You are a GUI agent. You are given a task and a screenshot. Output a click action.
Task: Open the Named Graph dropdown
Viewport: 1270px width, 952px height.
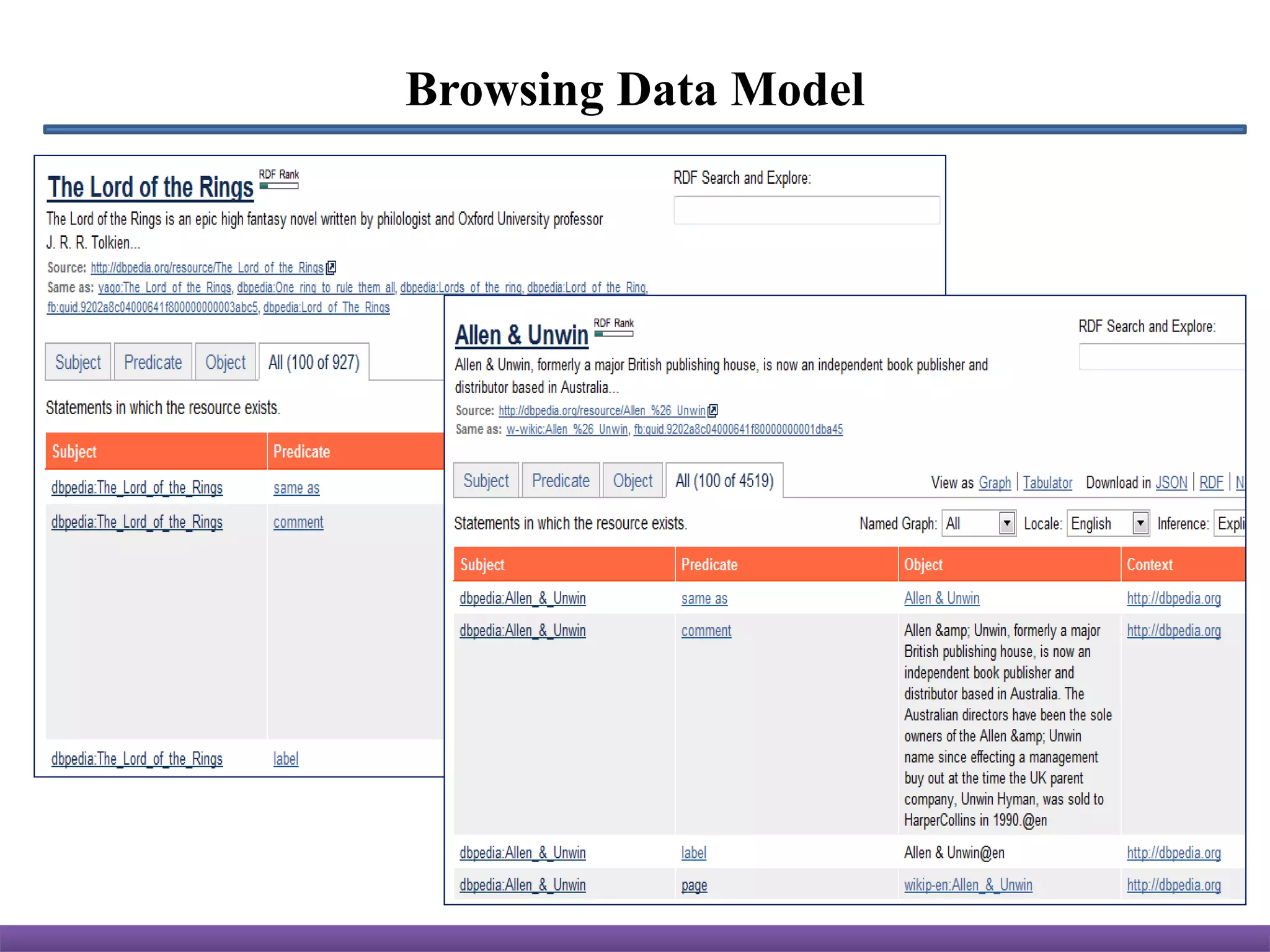979,524
